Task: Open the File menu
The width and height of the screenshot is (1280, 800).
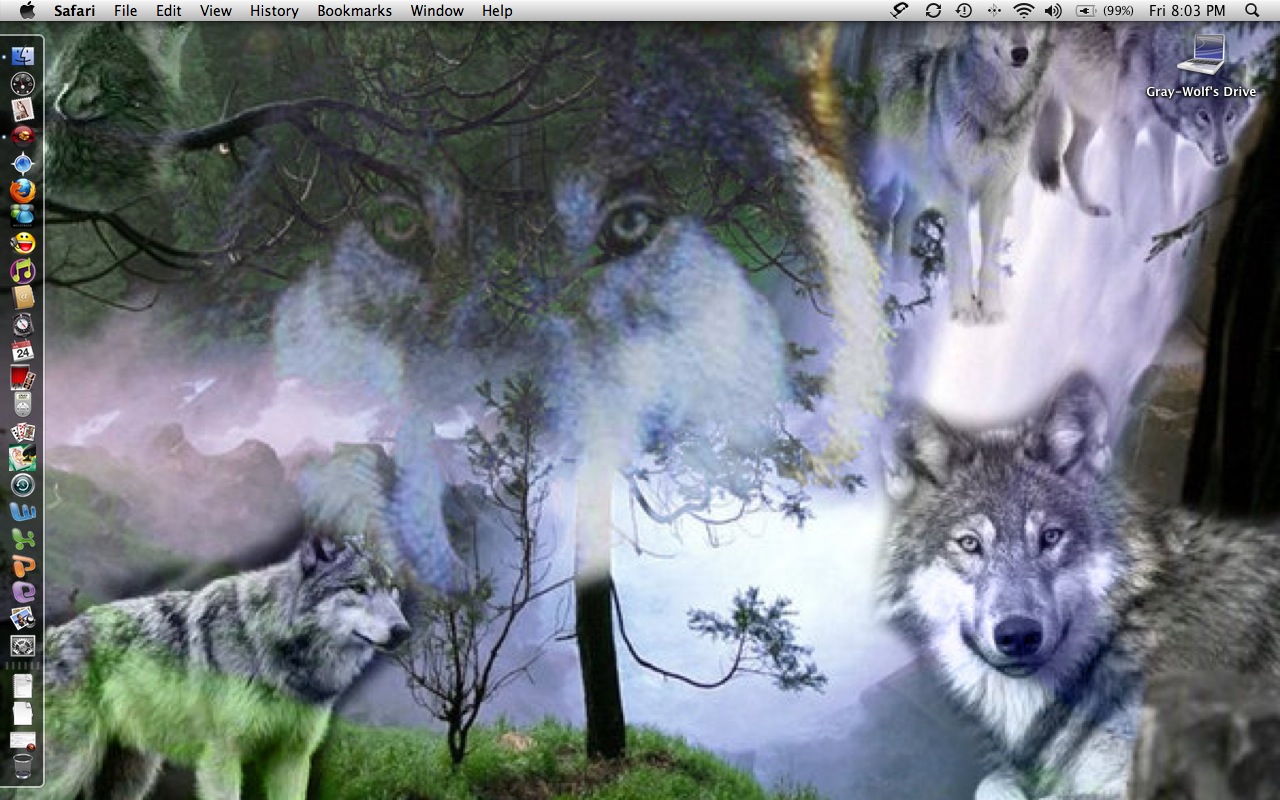Action: [x=126, y=10]
